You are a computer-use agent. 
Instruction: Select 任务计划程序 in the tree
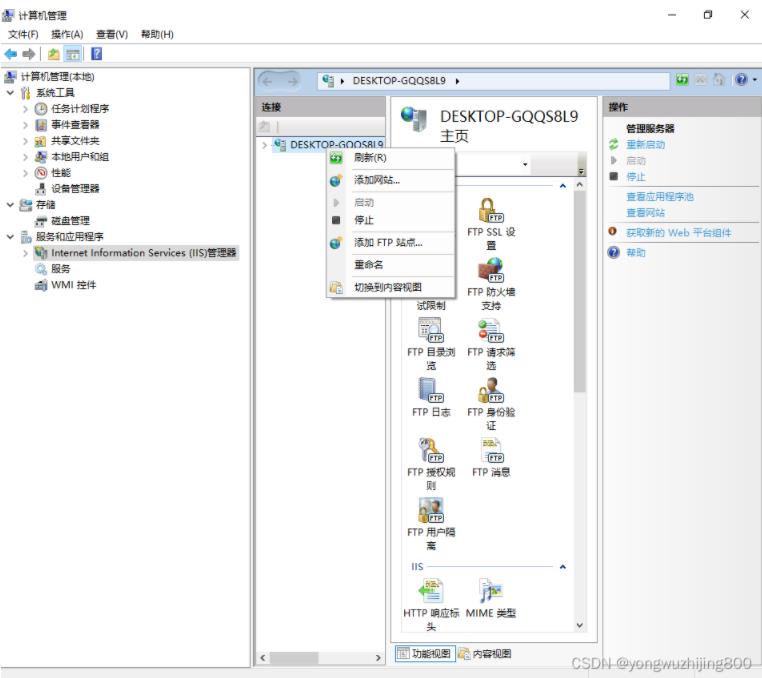coord(80,108)
